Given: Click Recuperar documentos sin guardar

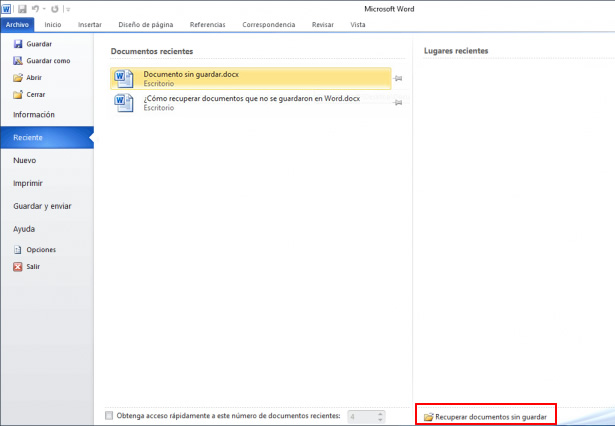Looking at the screenshot, I should coord(486,417).
